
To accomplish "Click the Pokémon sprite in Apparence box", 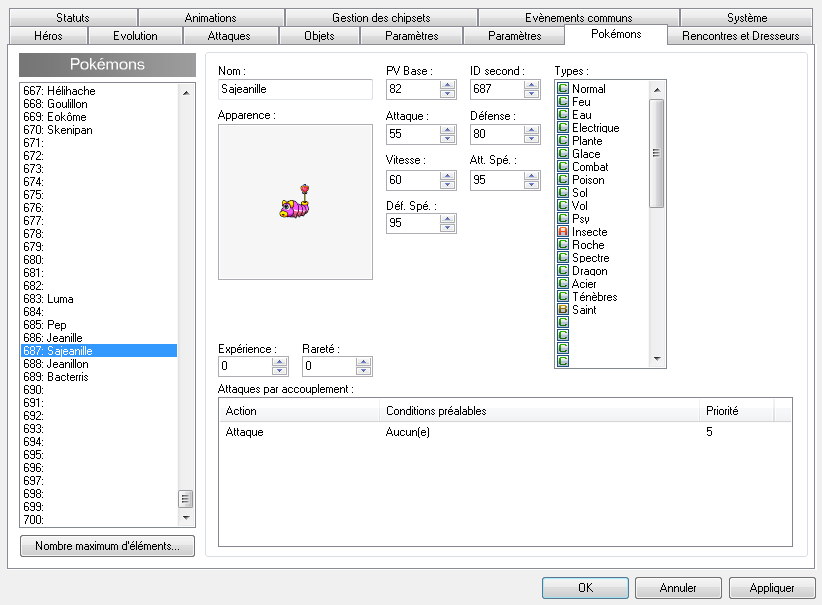I will pos(295,201).
